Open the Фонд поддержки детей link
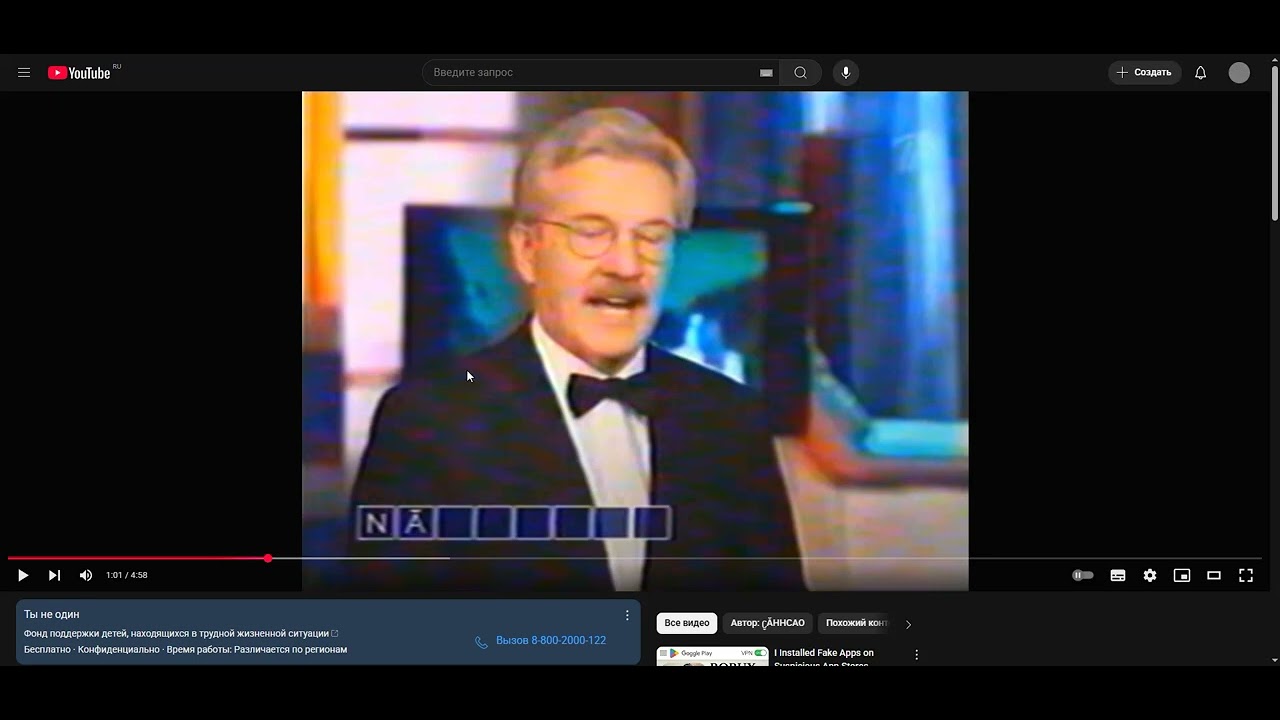 181,634
